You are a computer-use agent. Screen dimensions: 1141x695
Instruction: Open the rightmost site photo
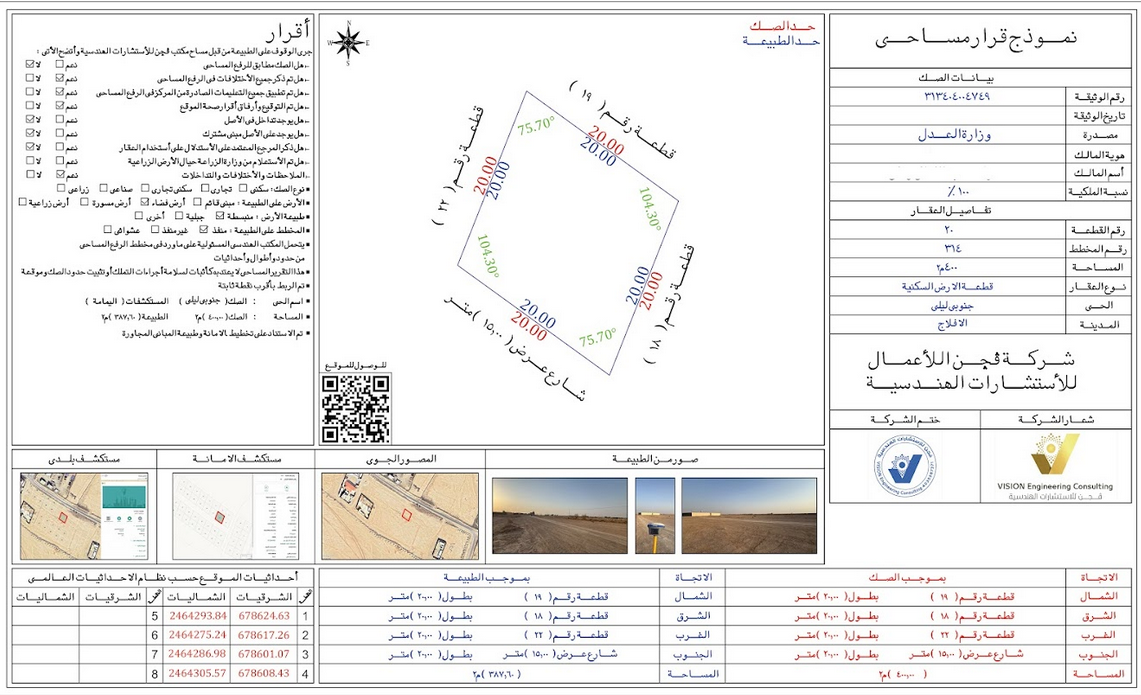(749, 515)
